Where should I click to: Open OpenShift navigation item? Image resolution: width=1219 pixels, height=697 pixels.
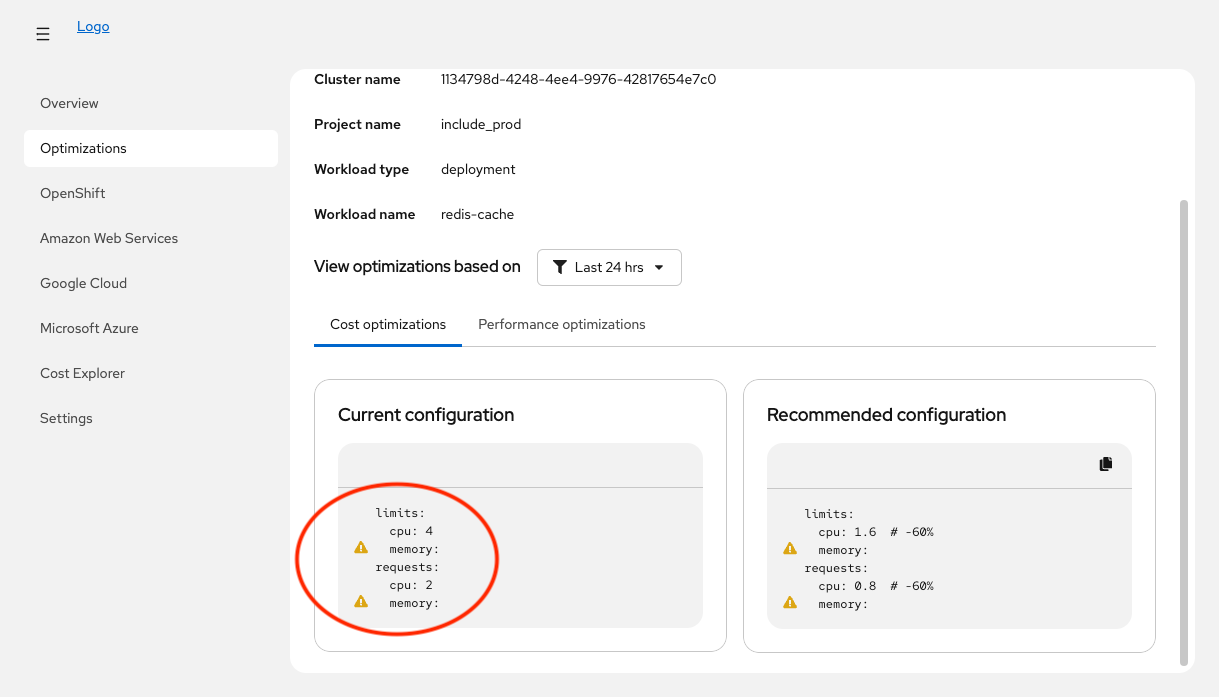(x=72, y=193)
